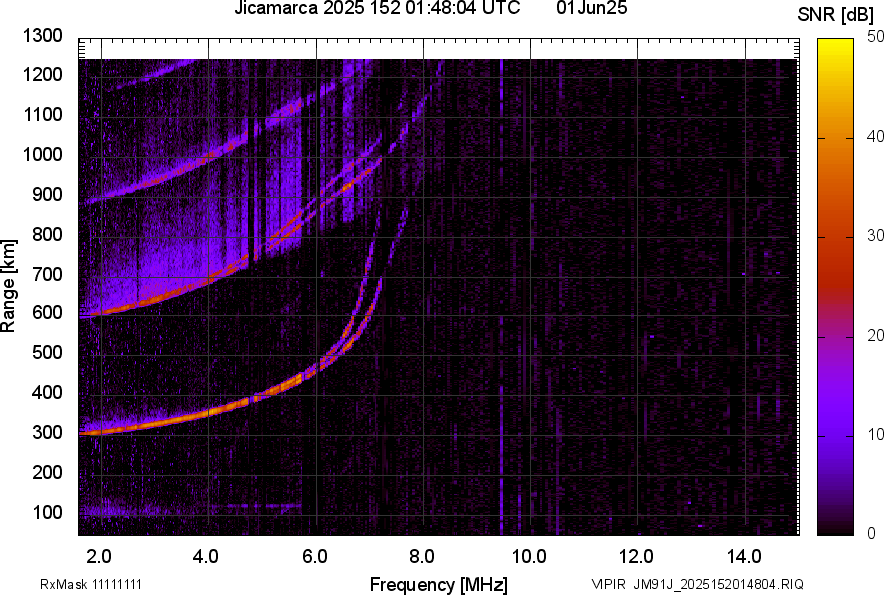Click the title text 'Jicamarca 2025 152 01:48:04 UTC'
Image resolution: width=884 pixels, height=595 pixels.
pos(377,8)
